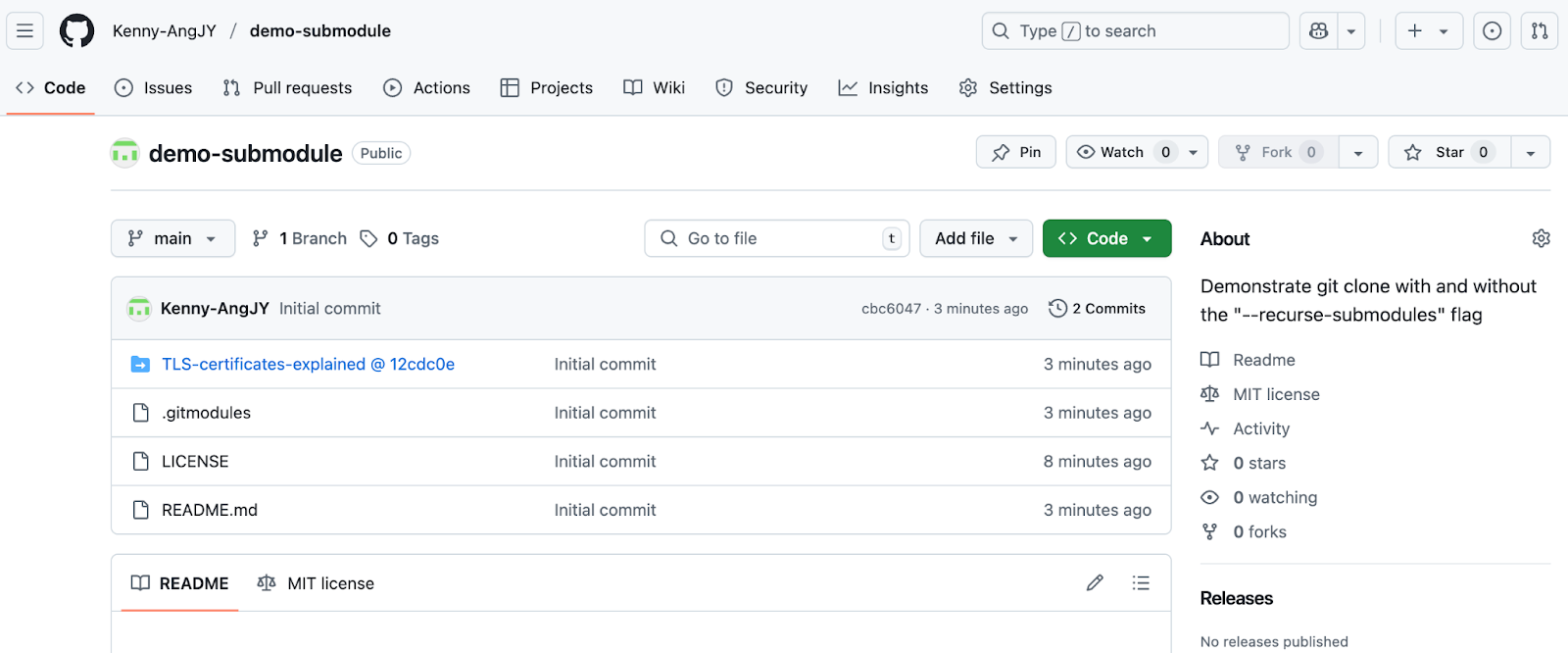Screen dimensions: 1568x653
Task: Click the tag icon beside 0 Tags
Action: pyautogui.click(x=368, y=238)
